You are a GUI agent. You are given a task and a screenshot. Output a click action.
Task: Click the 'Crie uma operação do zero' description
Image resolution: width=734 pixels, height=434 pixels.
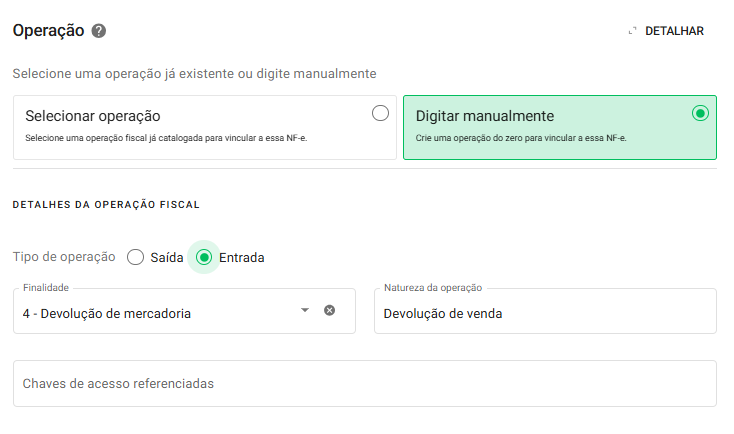(520, 138)
